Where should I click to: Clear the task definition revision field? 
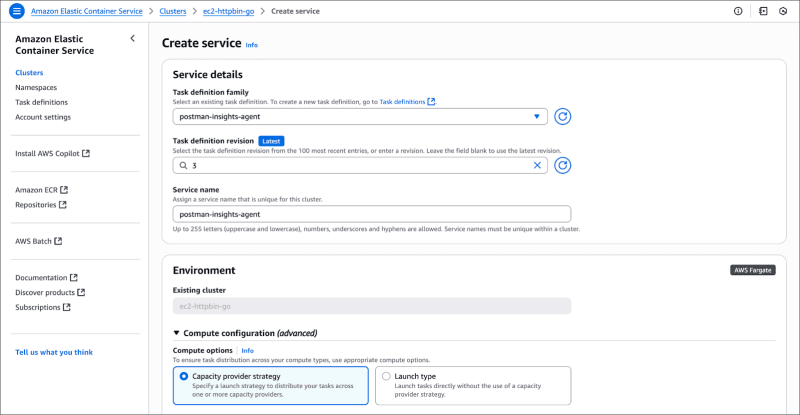pyautogui.click(x=537, y=165)
